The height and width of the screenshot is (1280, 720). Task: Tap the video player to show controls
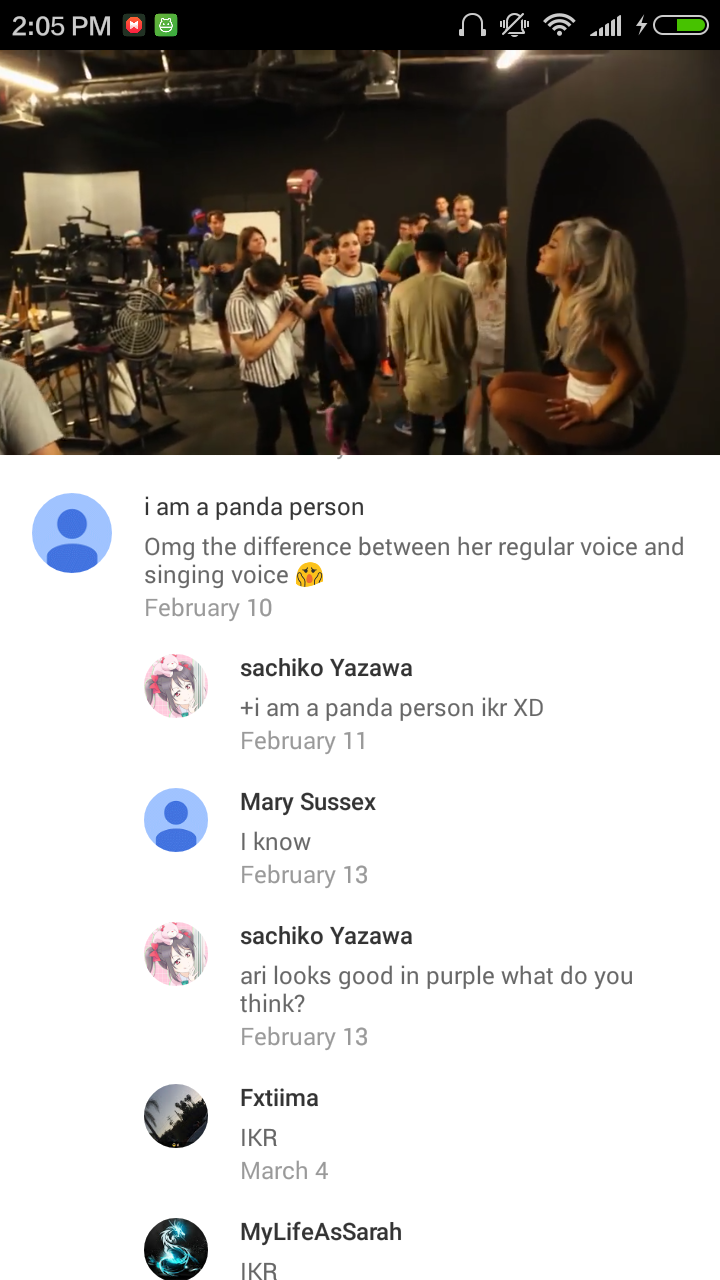point(360,252)
